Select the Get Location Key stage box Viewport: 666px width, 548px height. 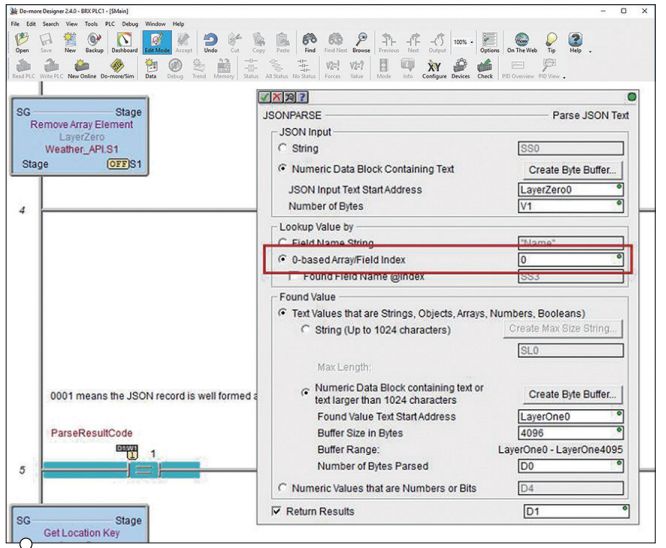(x=80, y=524)
